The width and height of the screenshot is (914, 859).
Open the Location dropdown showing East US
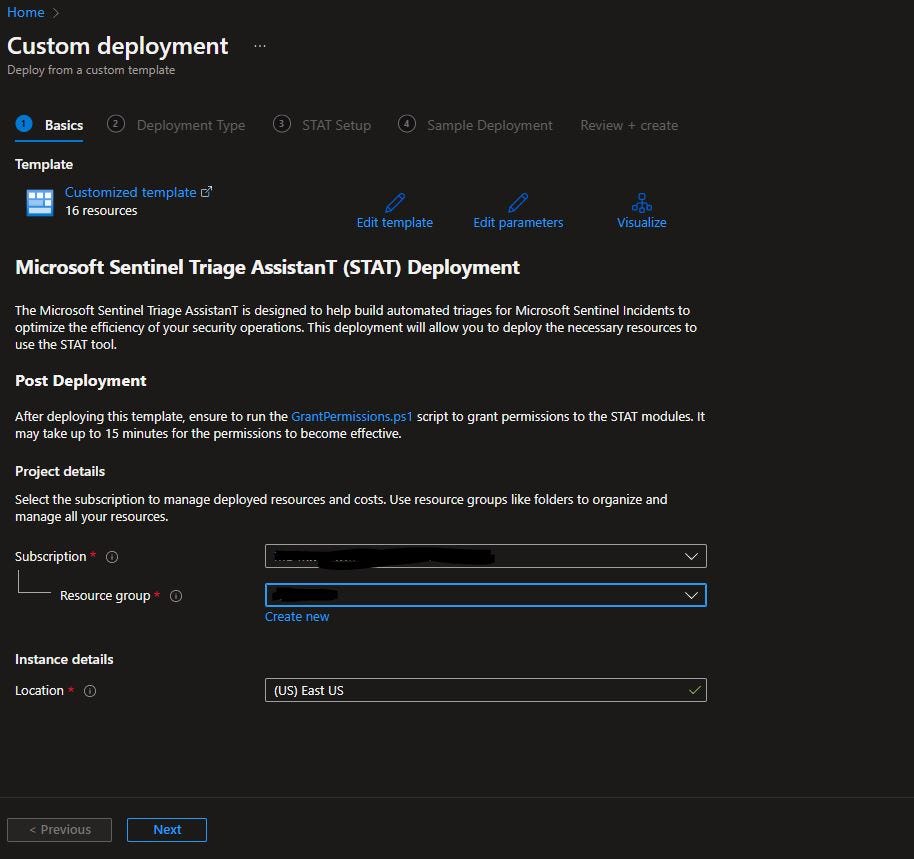[x=486, y=690]
